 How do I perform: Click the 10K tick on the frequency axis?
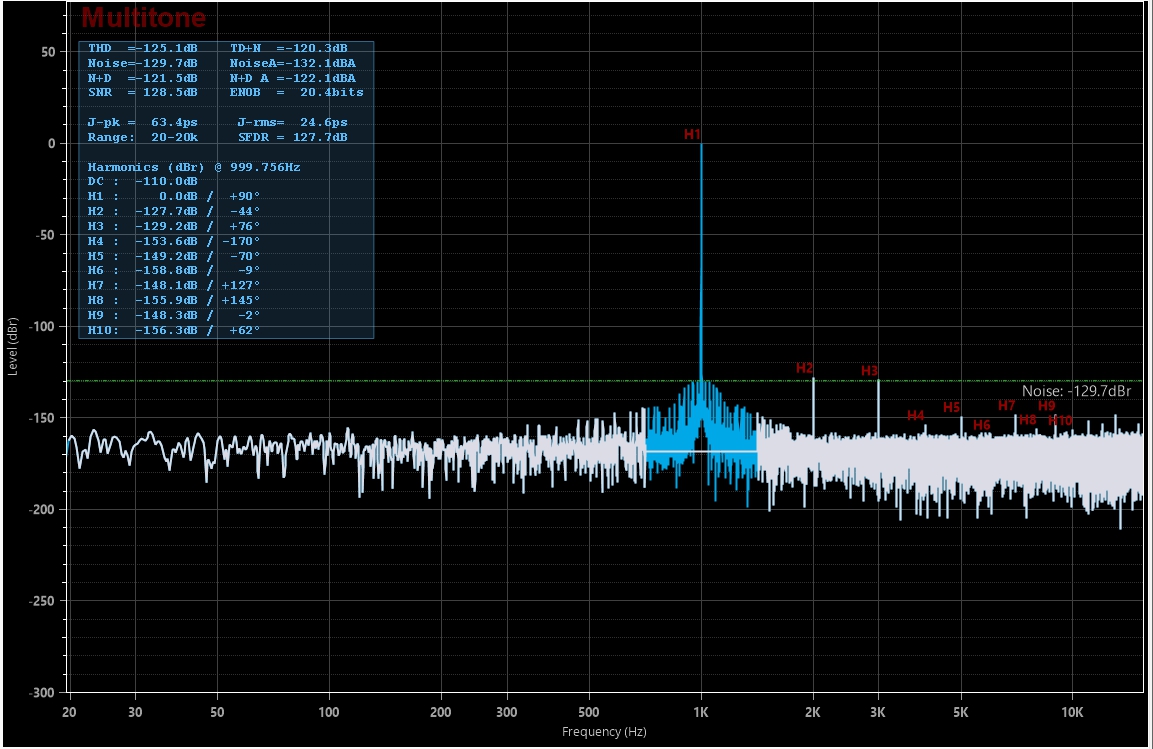(x=1072, y=712)
